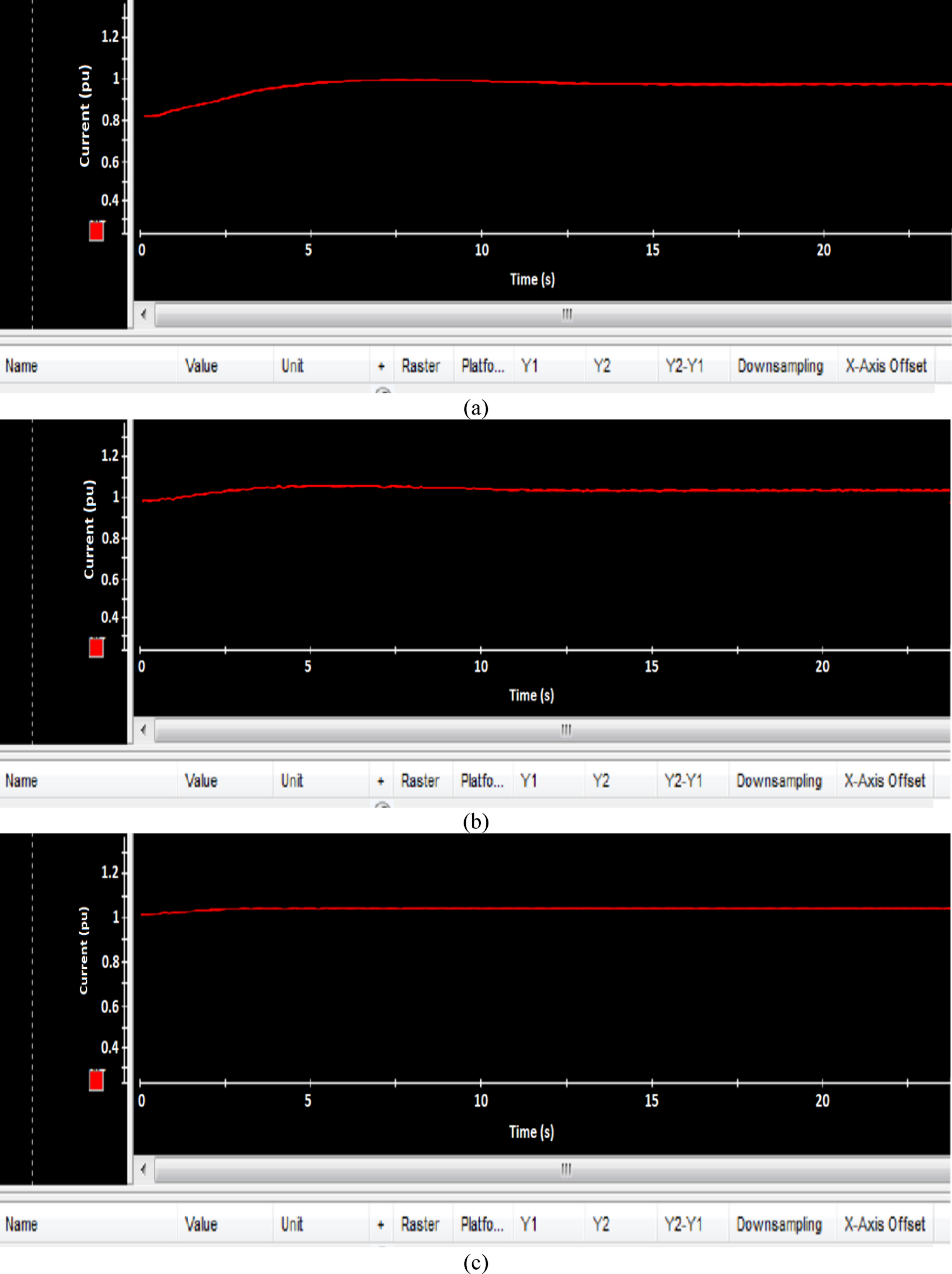952x1274 pixels.
Task: Click the Value column header in table (b)
Action: [x=201, y=781]
